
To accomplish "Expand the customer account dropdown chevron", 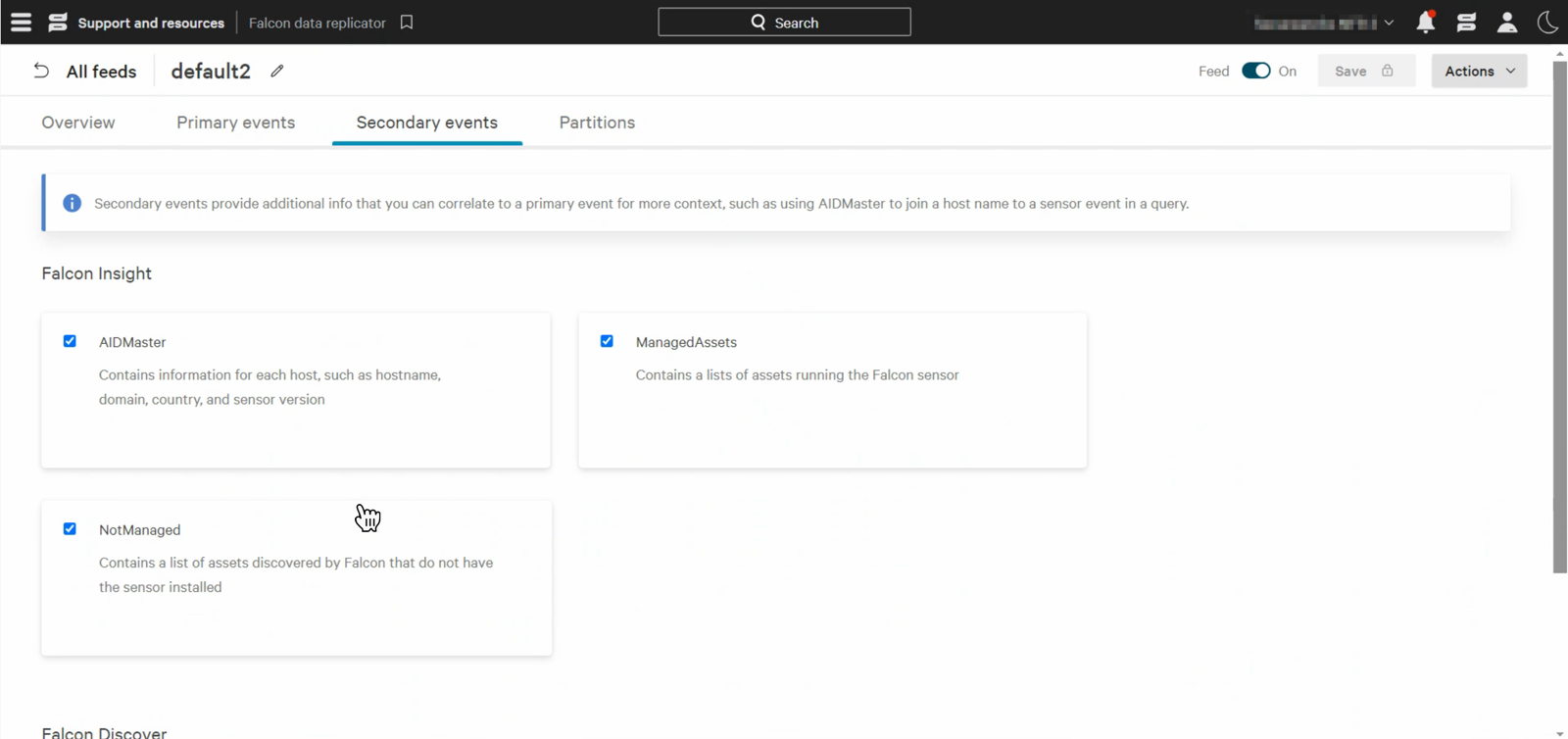I will [x=1389, y=23].
